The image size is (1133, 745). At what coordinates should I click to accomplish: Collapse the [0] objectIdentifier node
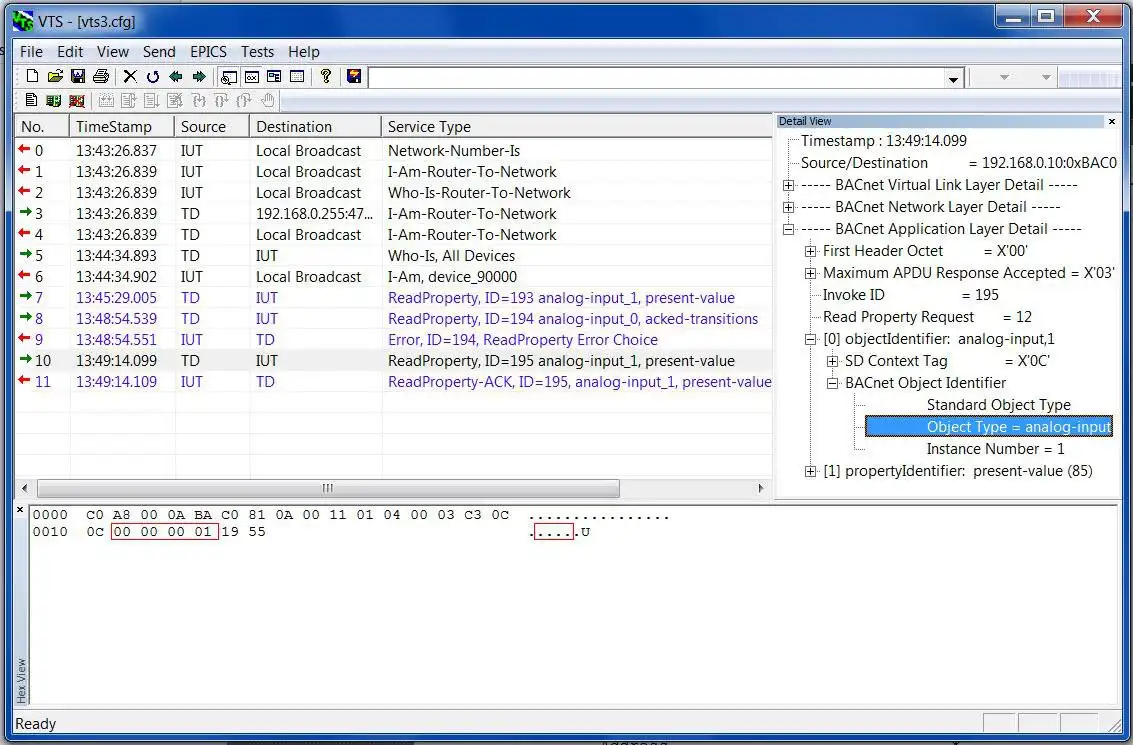pyautogui.click(x=811, y=340)
